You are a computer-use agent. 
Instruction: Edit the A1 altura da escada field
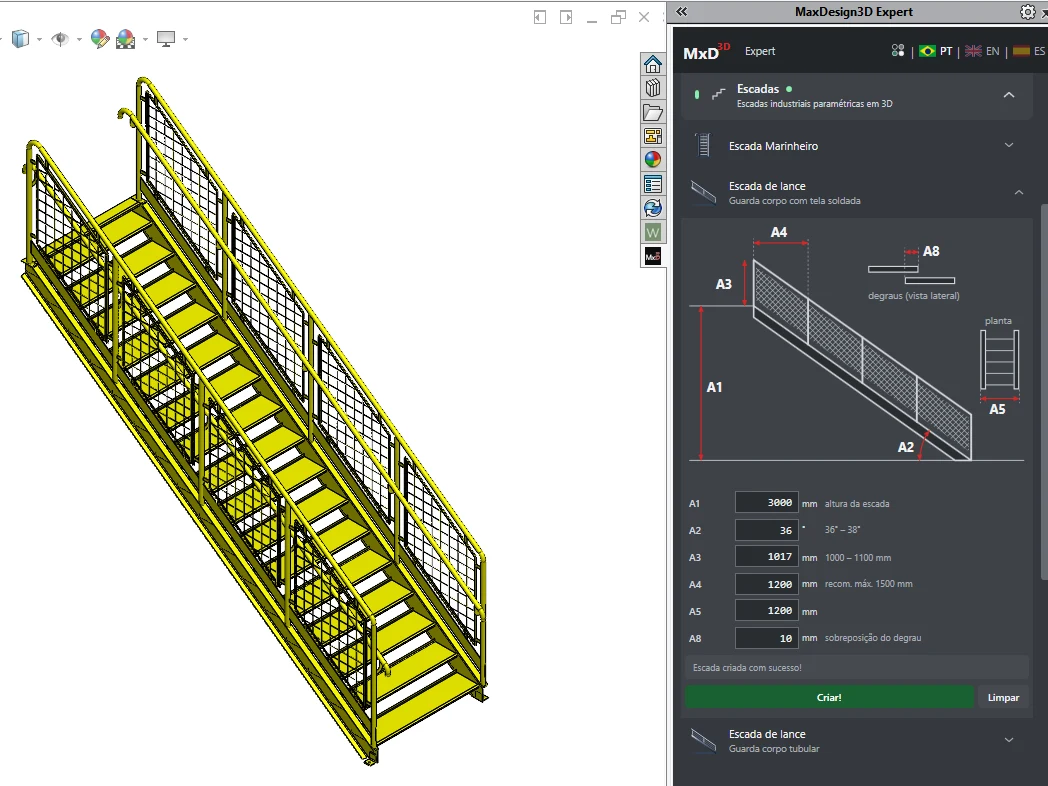point(766,503)
